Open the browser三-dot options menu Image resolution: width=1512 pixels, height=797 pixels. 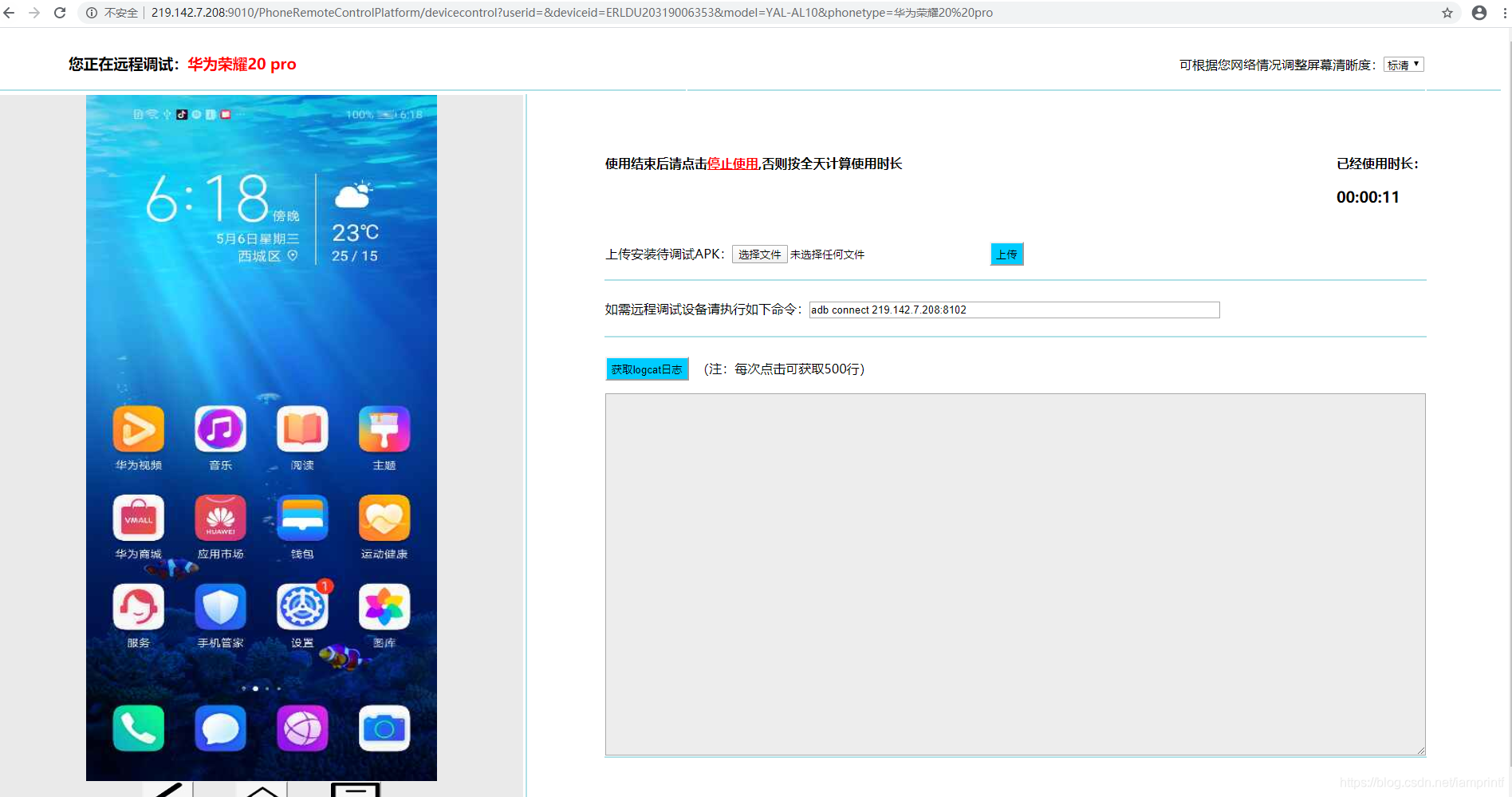1502,13
